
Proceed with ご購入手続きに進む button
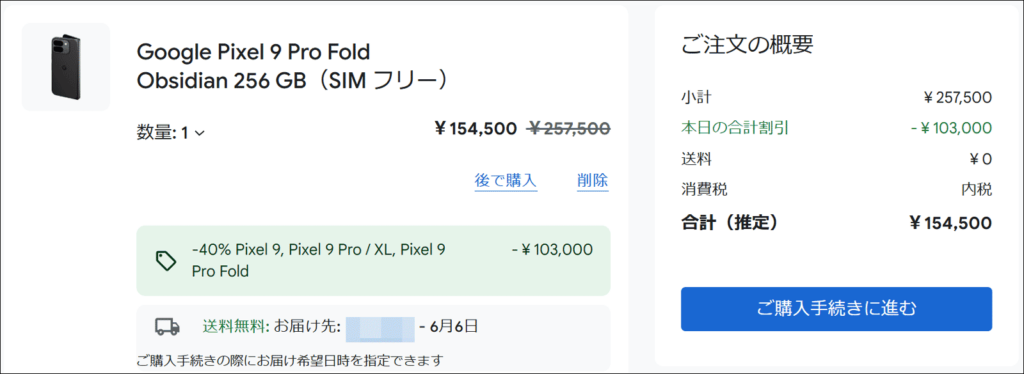[x=837, y=309]
